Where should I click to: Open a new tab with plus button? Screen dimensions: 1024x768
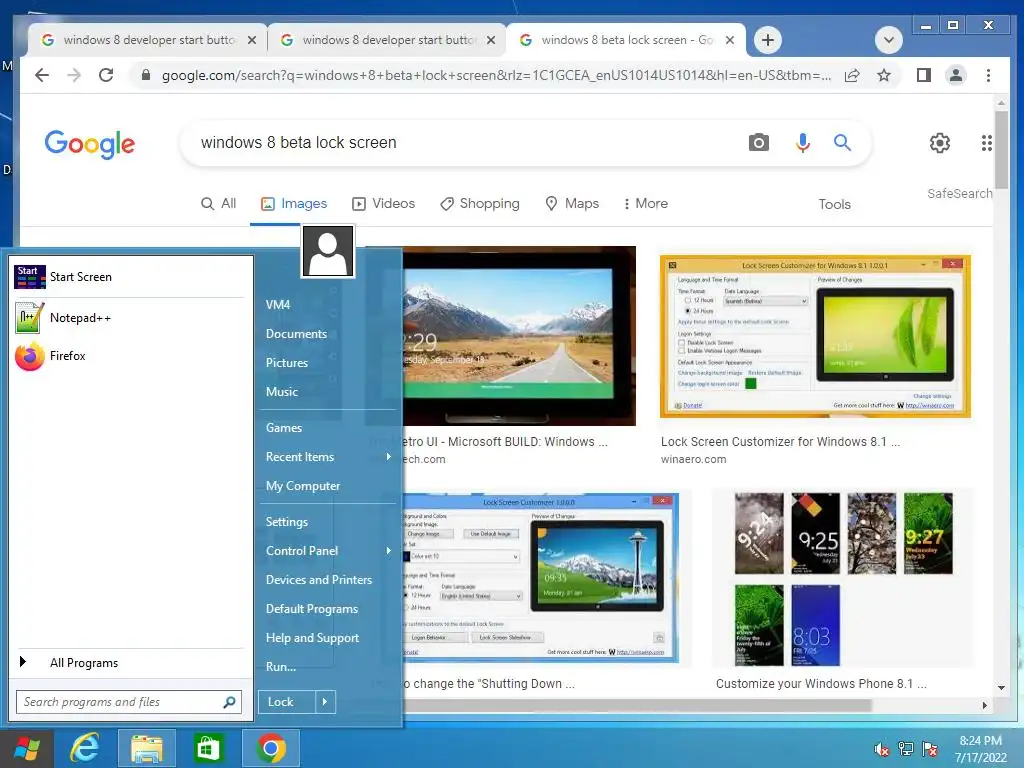coord(768,40)
